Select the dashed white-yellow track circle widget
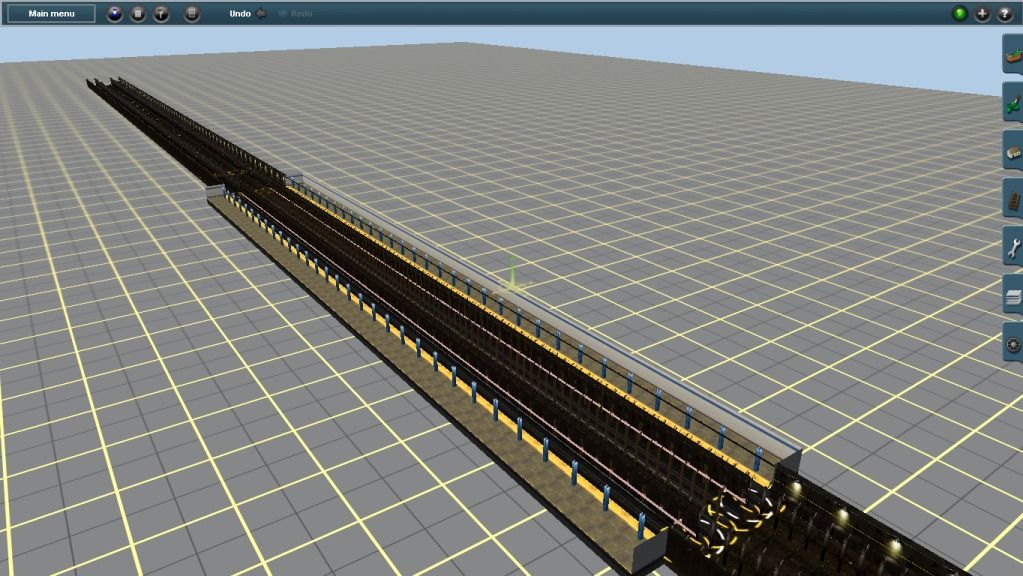 tap(736, 523)
